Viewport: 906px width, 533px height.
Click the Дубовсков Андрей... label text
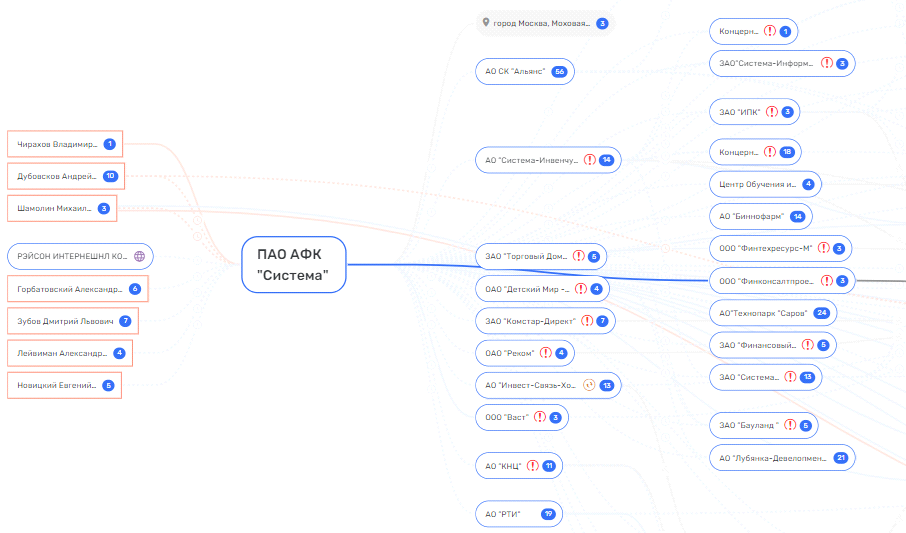pos(57,176)
